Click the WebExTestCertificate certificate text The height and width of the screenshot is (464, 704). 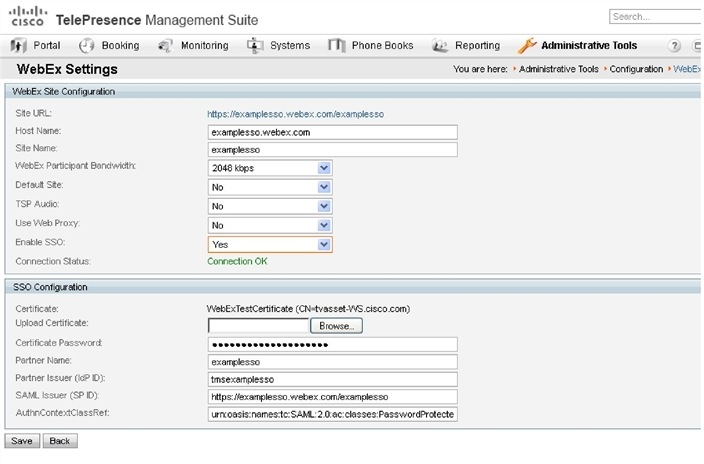(x=308, y=309)
